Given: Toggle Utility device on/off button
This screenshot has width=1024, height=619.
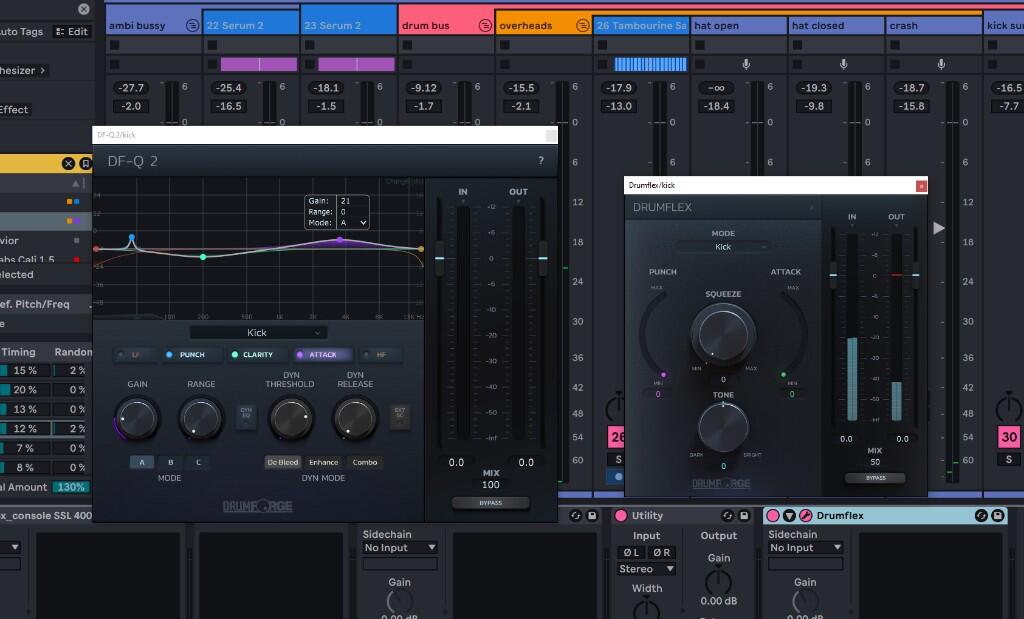Looking at the screenshot, I should click(620, 515).
